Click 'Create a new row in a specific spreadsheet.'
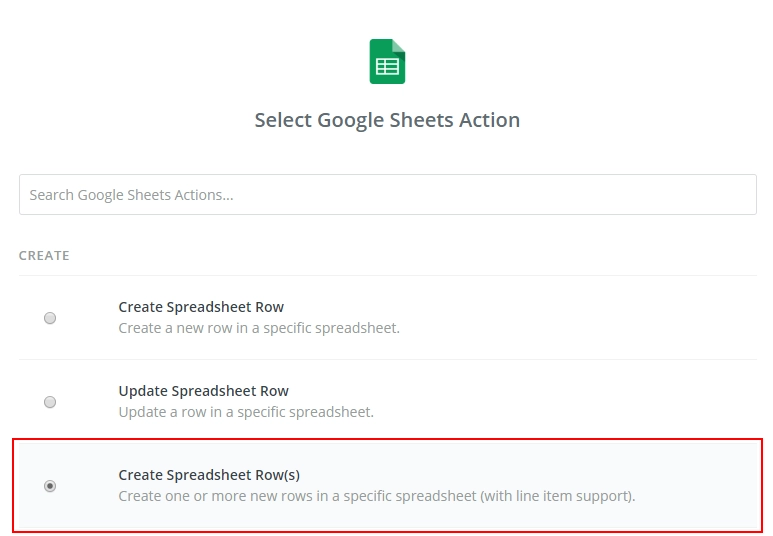 (x=259, y=328)
